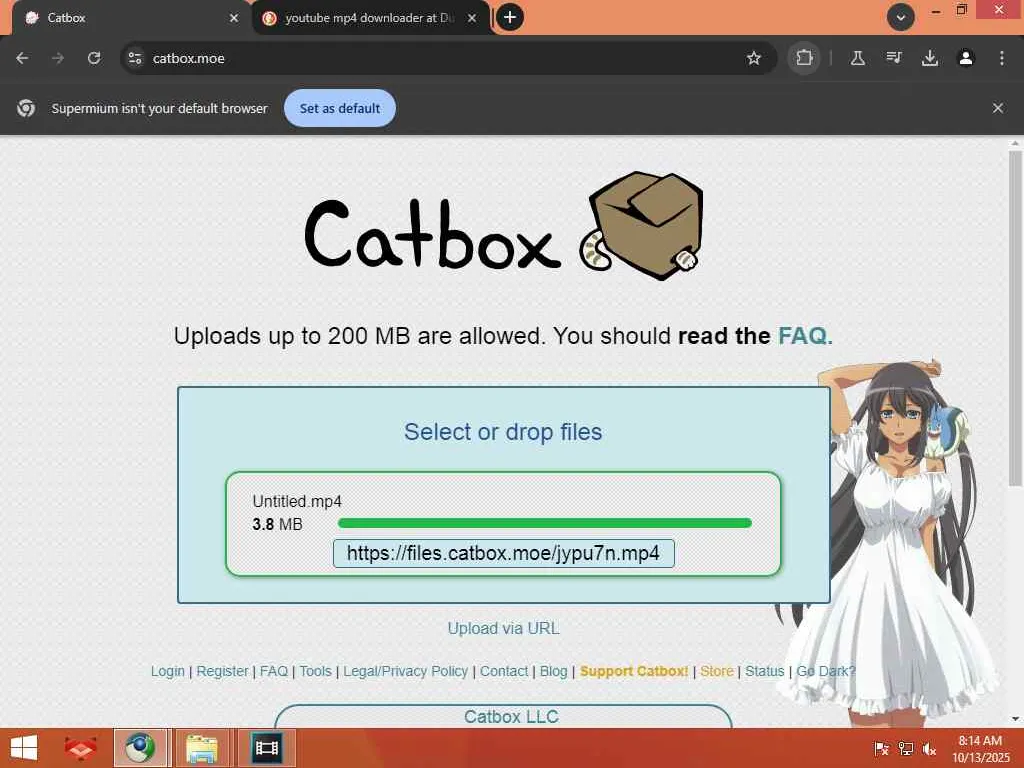Open the media controls icon
The width and height of the screenshot is (1024, 768).
pos(894,58)
